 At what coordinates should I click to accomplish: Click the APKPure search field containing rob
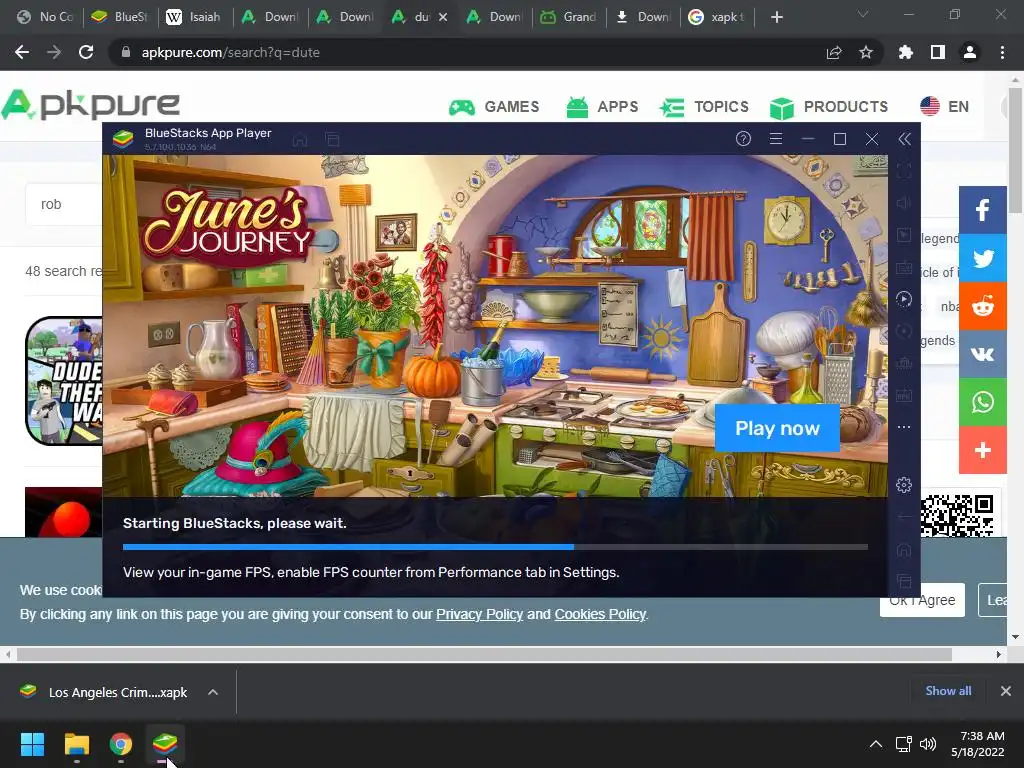64,204
